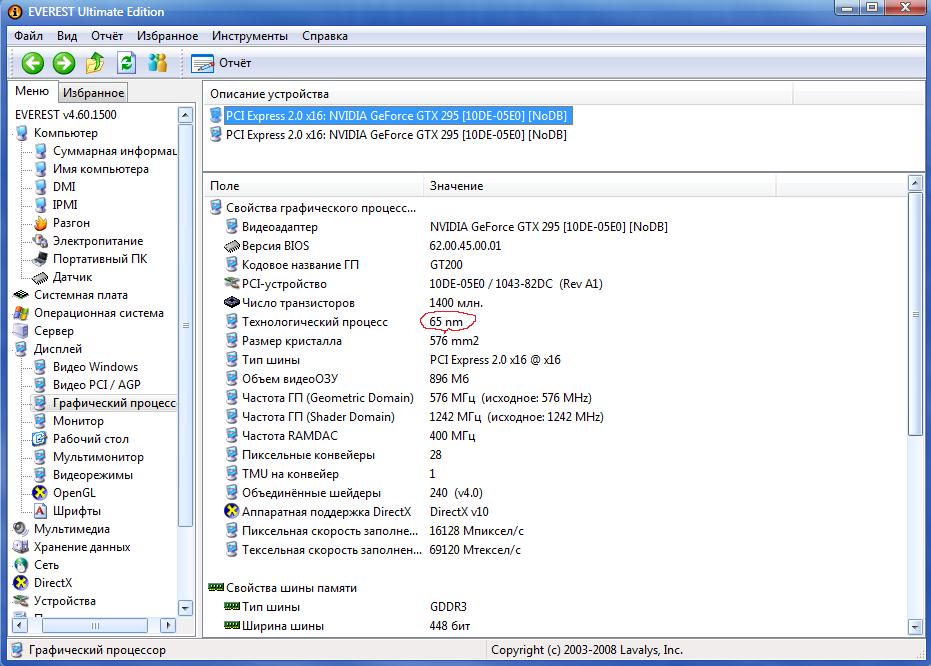Viewport: 931px width, 666px height.
Task: Collapse the Дисплей tree node
Action: point(58,349)
